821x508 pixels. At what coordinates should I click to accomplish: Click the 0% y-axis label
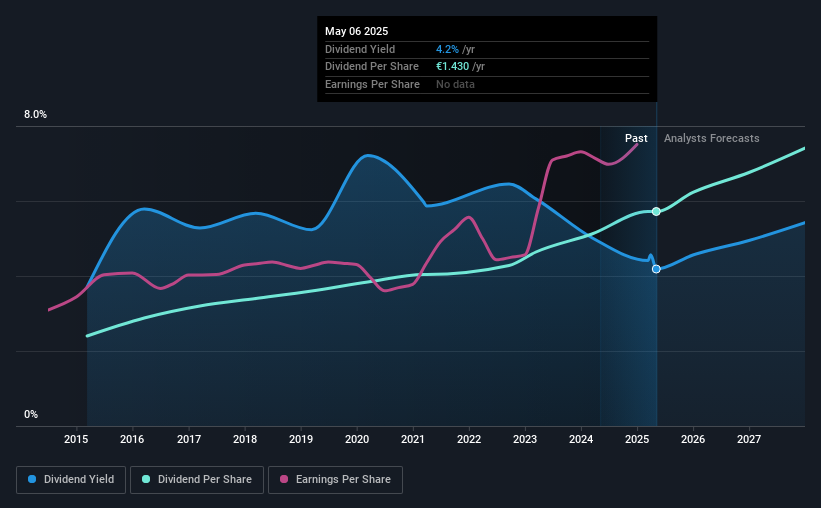(31, 415)
